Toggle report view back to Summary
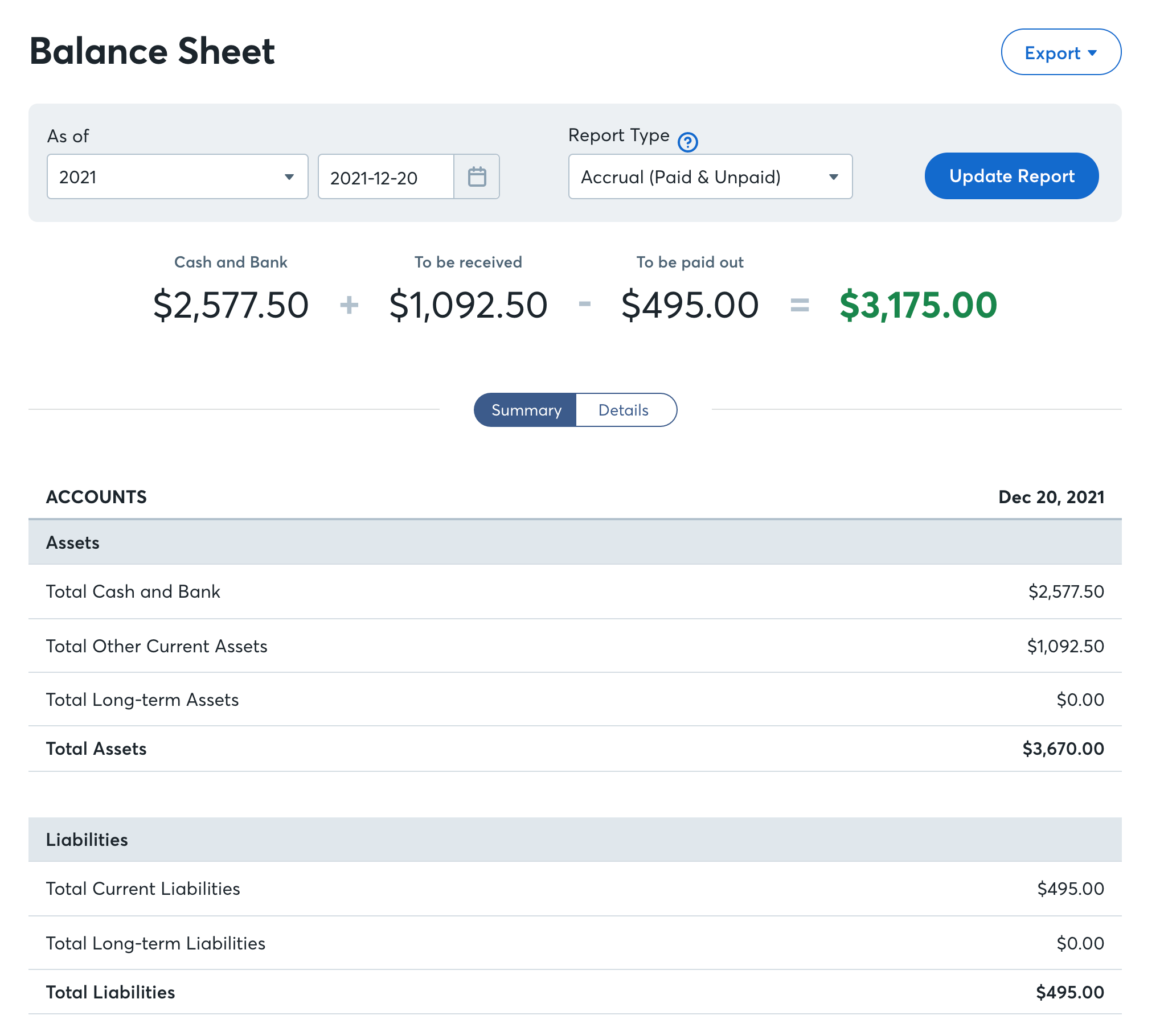1164x1036 pixels. pos(526,410)
